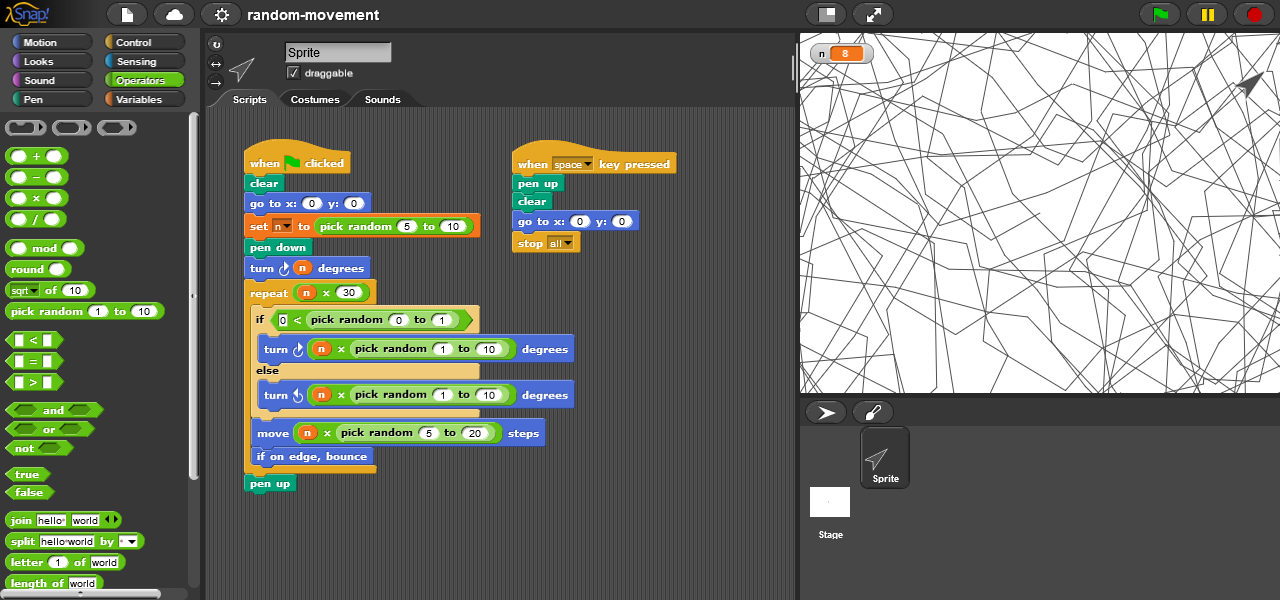Pause the project with the yellow button
The image size is (1280, 600).
1207,15
